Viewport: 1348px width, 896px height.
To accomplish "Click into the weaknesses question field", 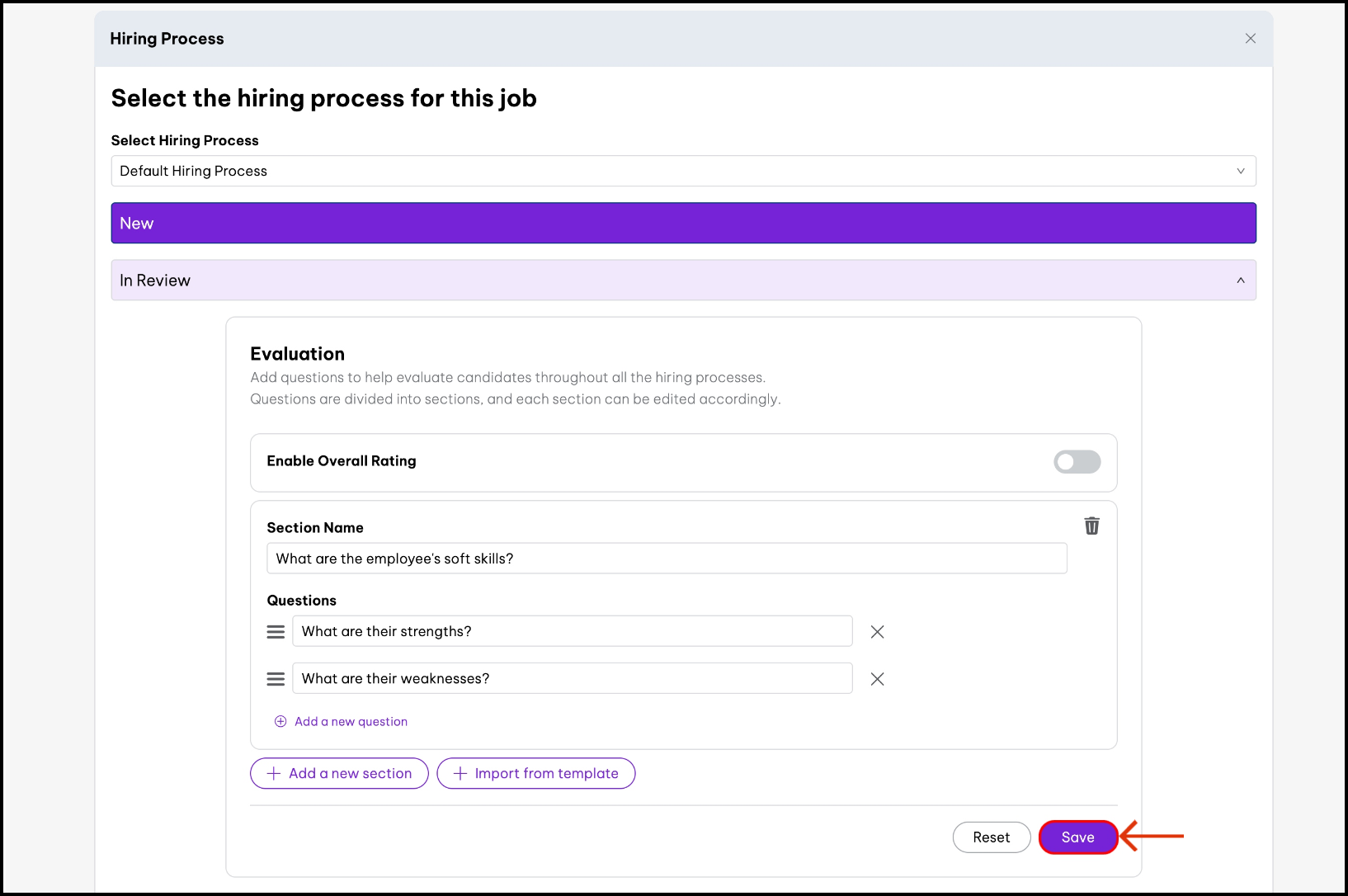I will 572,678.
